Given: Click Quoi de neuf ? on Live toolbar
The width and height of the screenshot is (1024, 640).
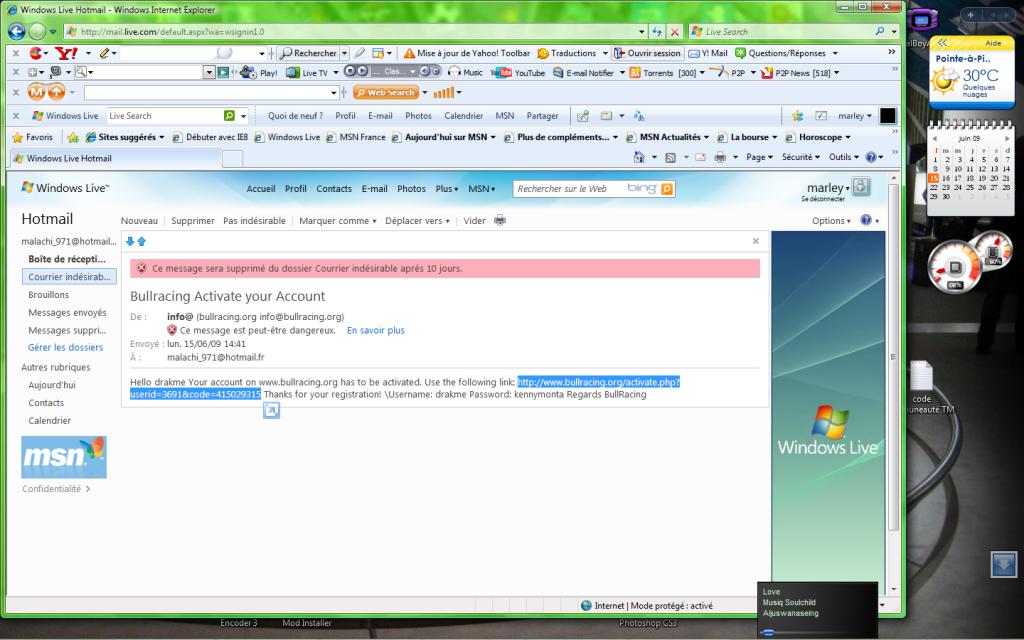Looking at the screenshot, I should click(295, 116).
